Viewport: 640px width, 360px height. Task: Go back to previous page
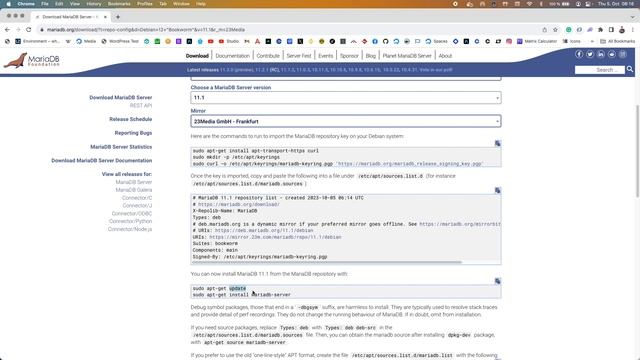tap(7, 29)
